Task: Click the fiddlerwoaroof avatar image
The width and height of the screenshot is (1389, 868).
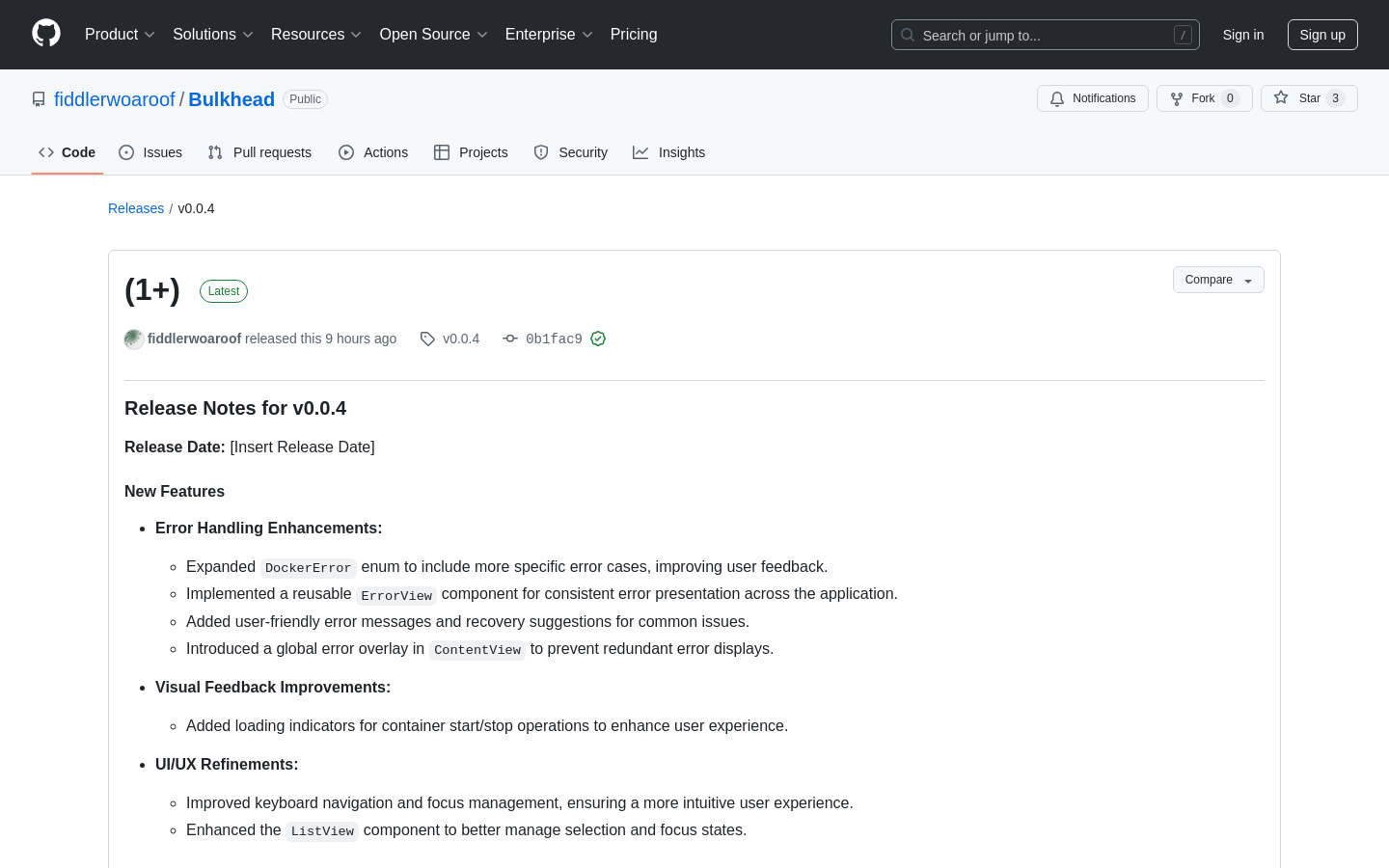Action: point(134,339)
